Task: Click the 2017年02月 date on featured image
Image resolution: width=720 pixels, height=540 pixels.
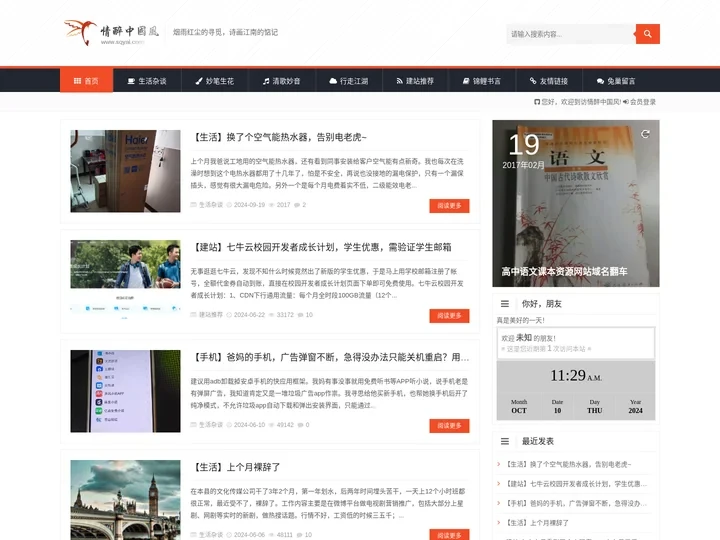Action: pos(523,165)
